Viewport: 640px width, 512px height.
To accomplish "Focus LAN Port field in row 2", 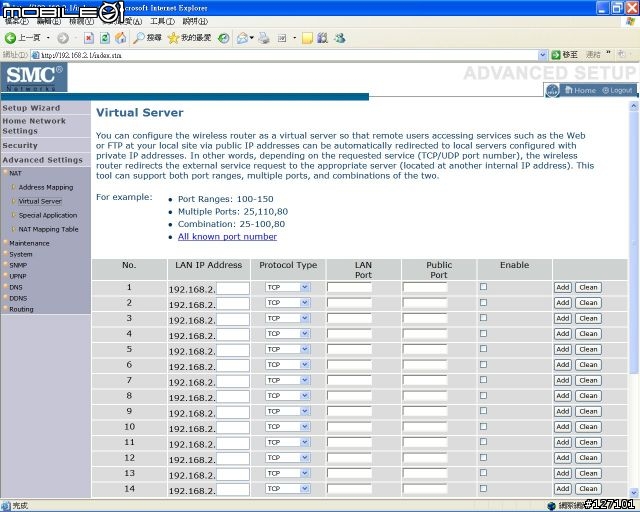I will (x=349, y=303).
